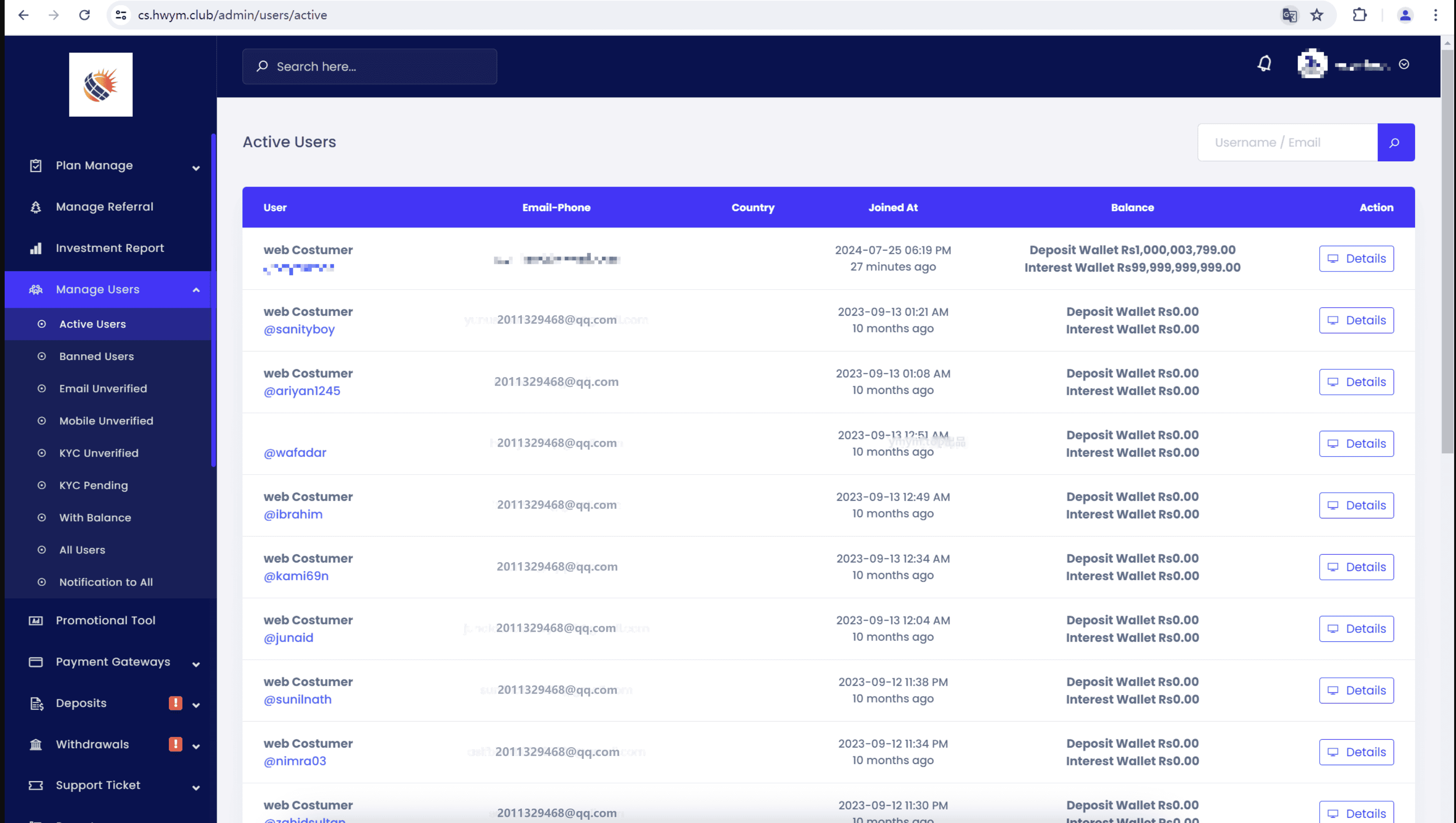Click the Deposits alert badge
The width and height of the screenshot is (1456, 823).
[175, 703]
